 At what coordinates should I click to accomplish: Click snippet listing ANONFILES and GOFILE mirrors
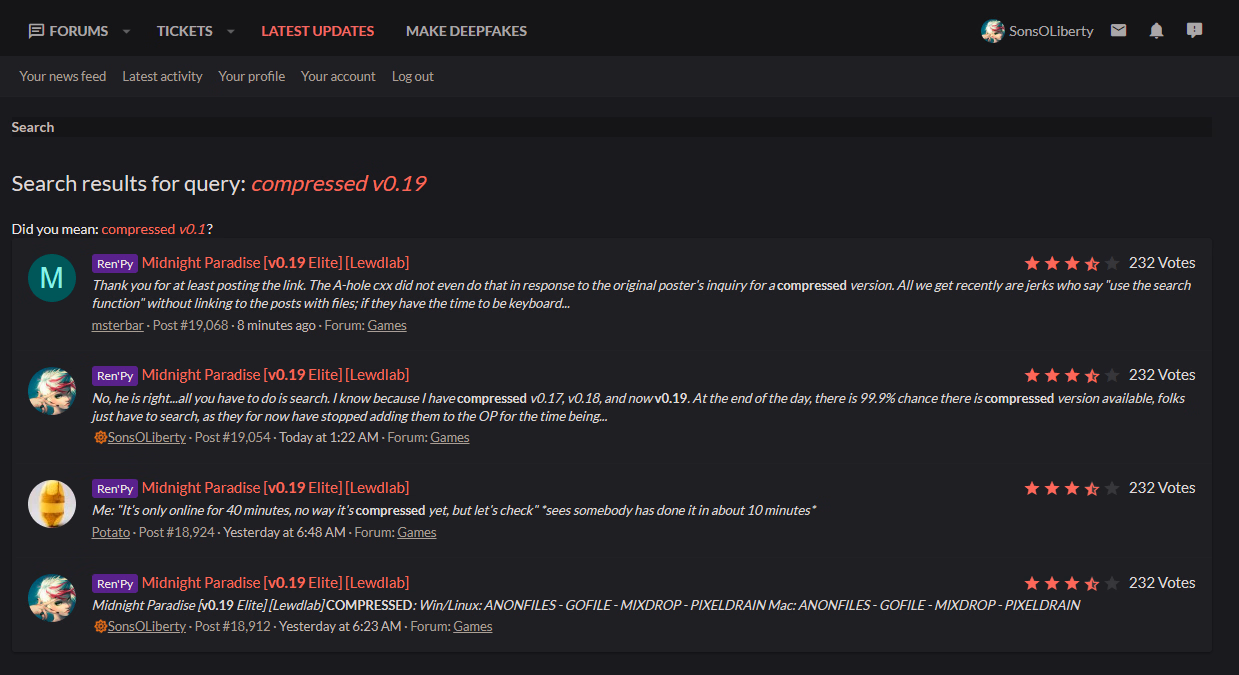(586, 605)
